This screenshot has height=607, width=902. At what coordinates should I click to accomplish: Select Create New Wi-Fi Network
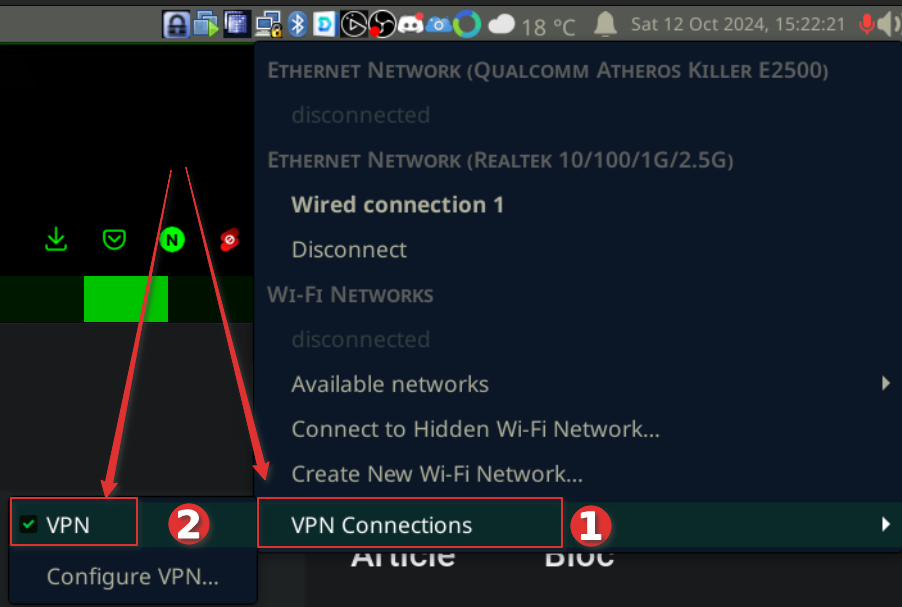[437, 474]
